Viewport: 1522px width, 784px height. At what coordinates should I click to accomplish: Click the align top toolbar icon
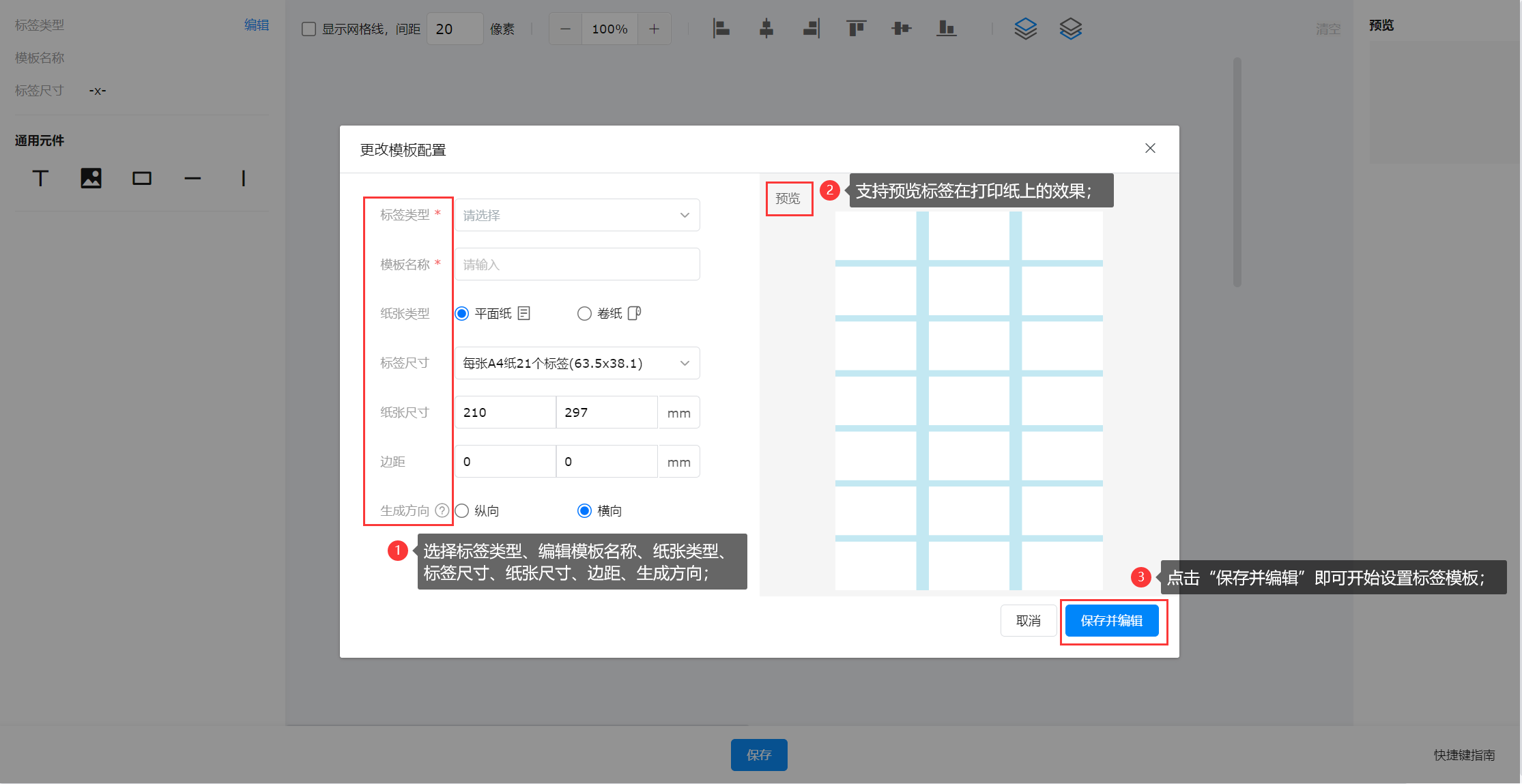pos(856,29)
